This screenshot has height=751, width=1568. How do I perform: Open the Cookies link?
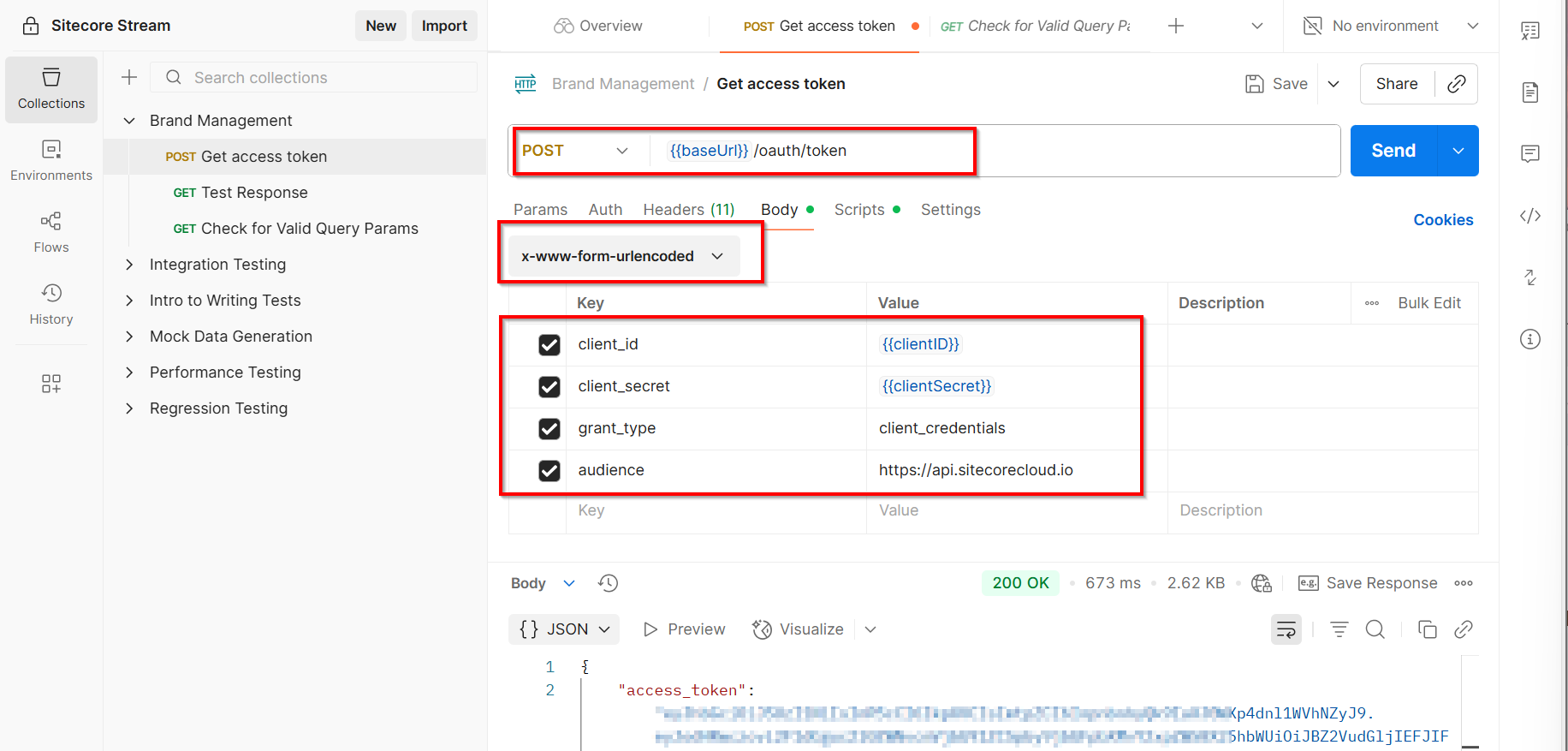1443,220
